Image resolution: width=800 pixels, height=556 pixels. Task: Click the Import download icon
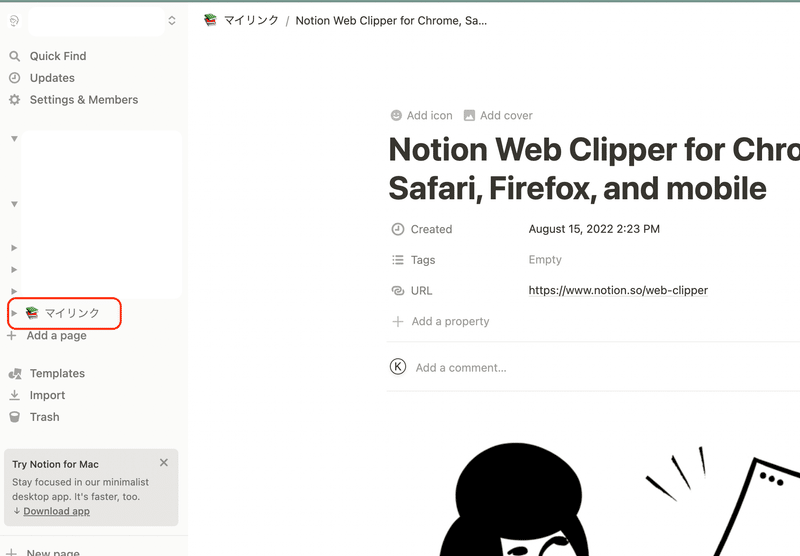(15, 395)
